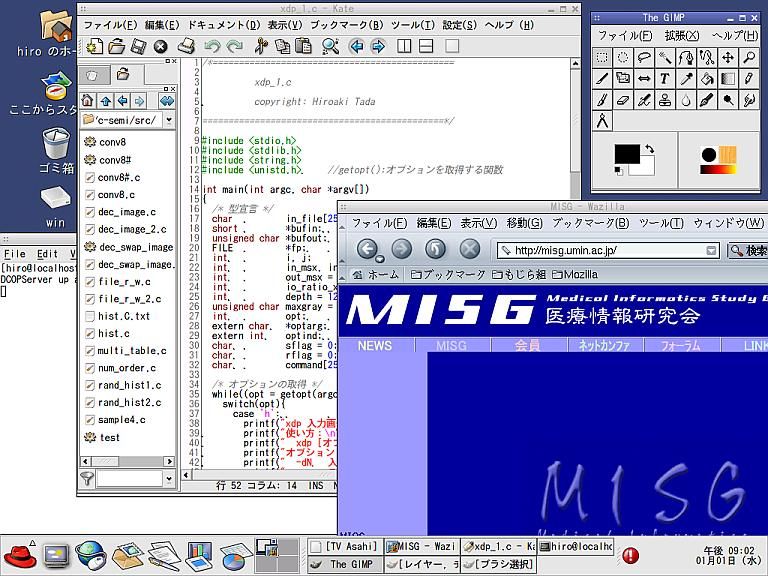The image size is (768, 576).
Task: Click the Cut scissors icon in Kate
Action: (x=261, y=47)
